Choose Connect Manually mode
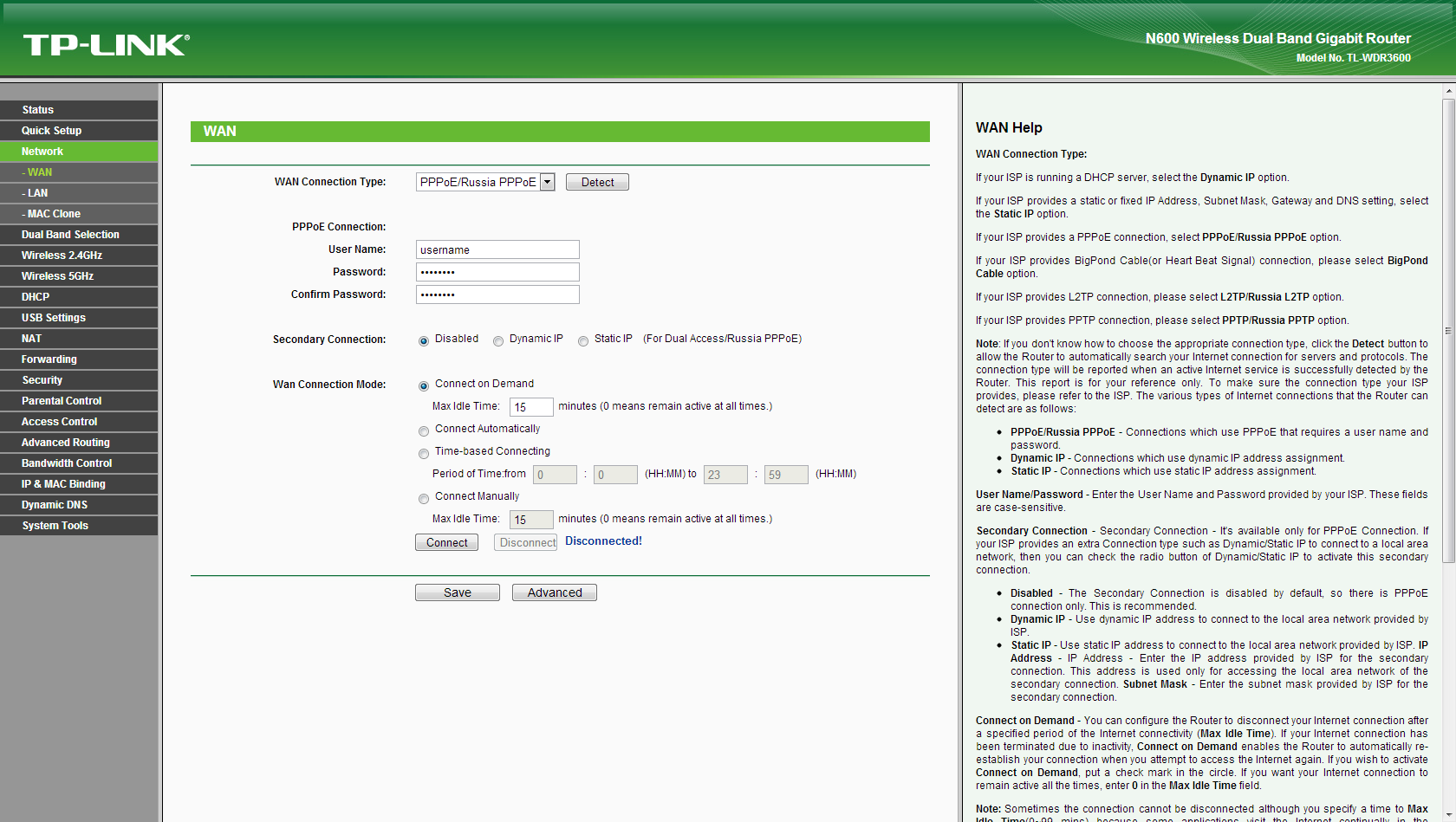The width and height of the screenshot is (1456, 822). click(424, 498)
